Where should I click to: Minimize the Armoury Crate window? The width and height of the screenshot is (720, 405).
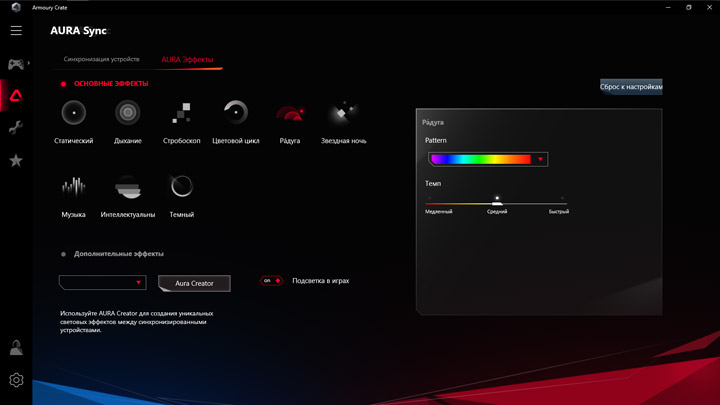coord(668,7)
